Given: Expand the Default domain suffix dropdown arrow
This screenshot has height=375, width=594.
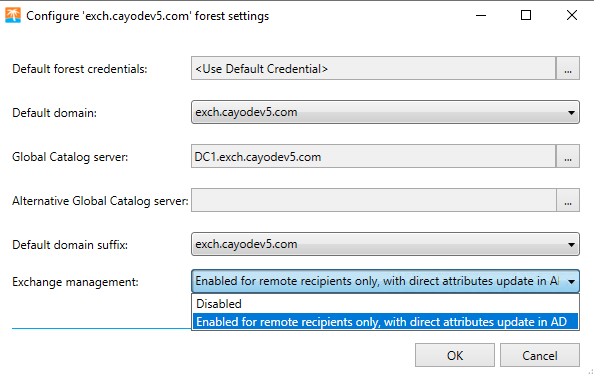Looking at the screenshot, I should [571, 244].
